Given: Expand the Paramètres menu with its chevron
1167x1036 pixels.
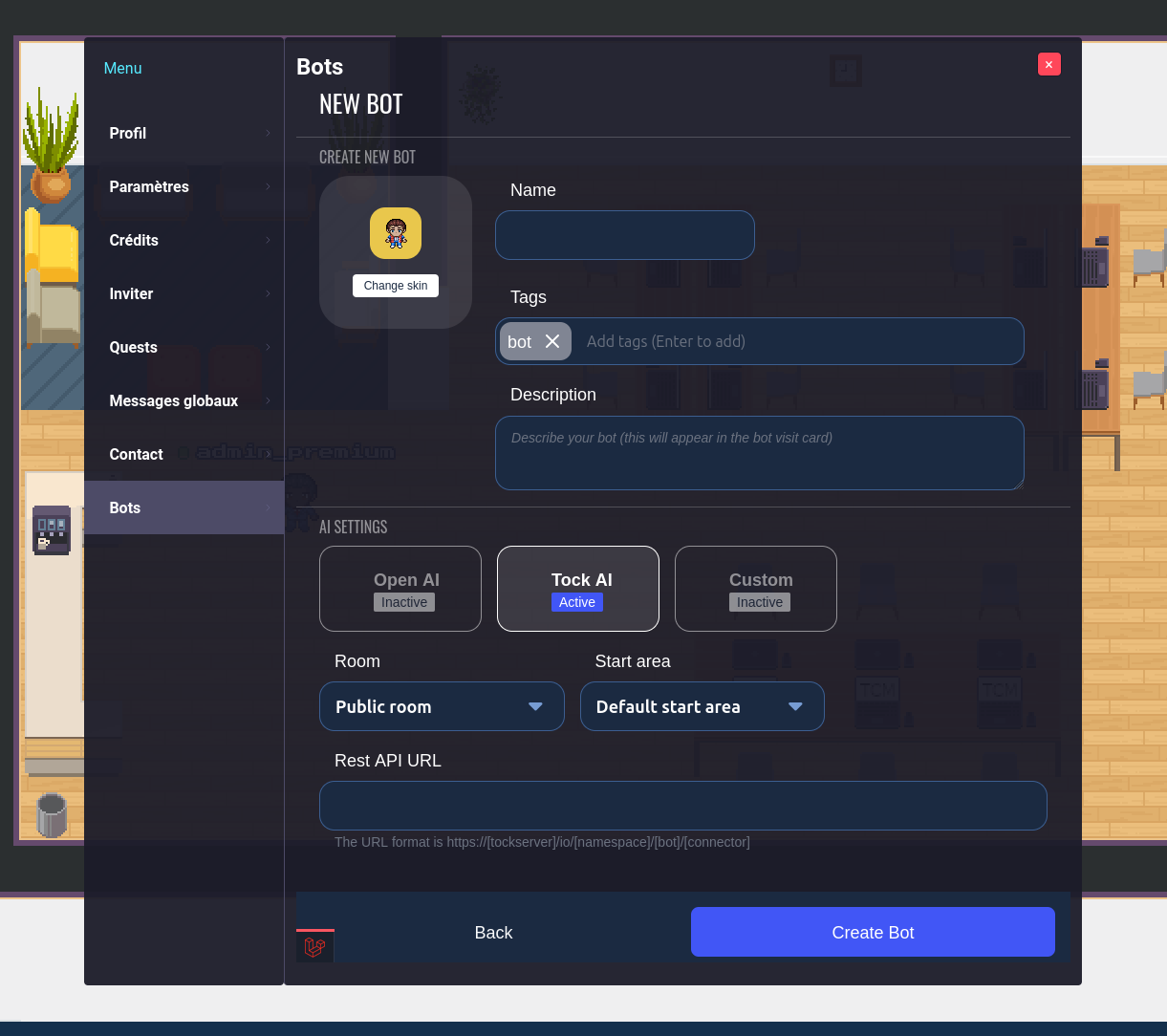Looking at the screenshot, I should 267,186.
